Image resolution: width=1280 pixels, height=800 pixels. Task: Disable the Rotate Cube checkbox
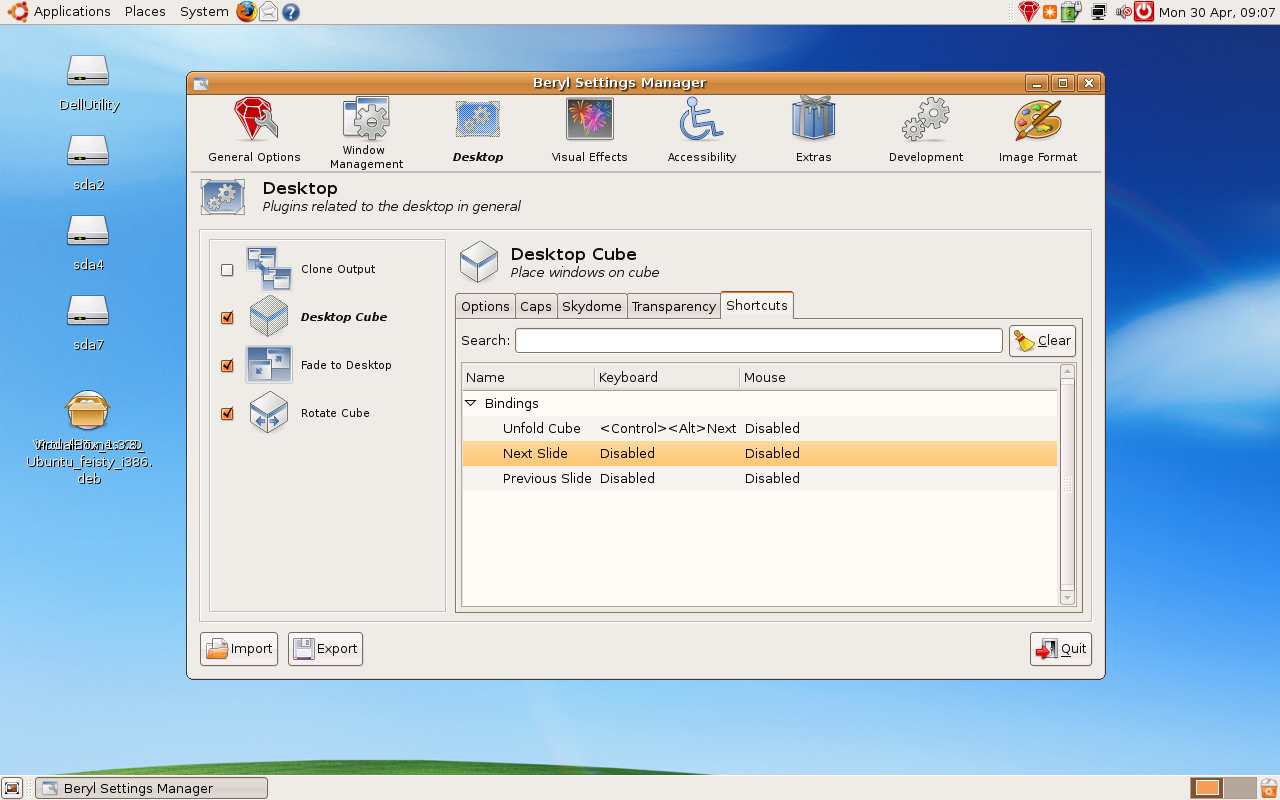click(227, 414)
